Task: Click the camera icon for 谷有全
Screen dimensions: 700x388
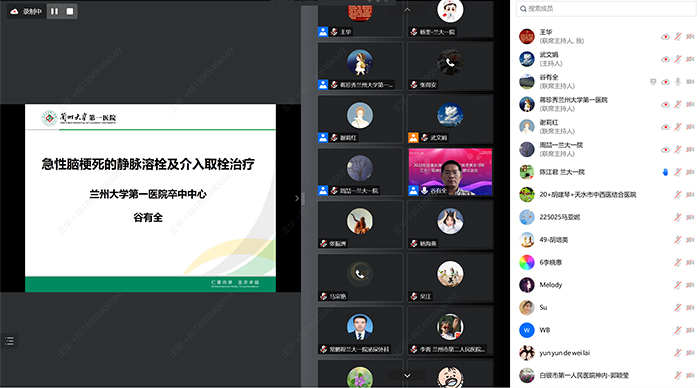Action: [690, 82]
